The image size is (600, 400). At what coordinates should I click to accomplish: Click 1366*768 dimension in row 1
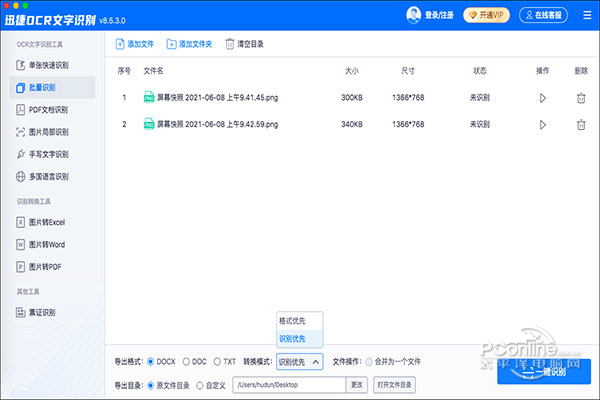click(408, 98)
